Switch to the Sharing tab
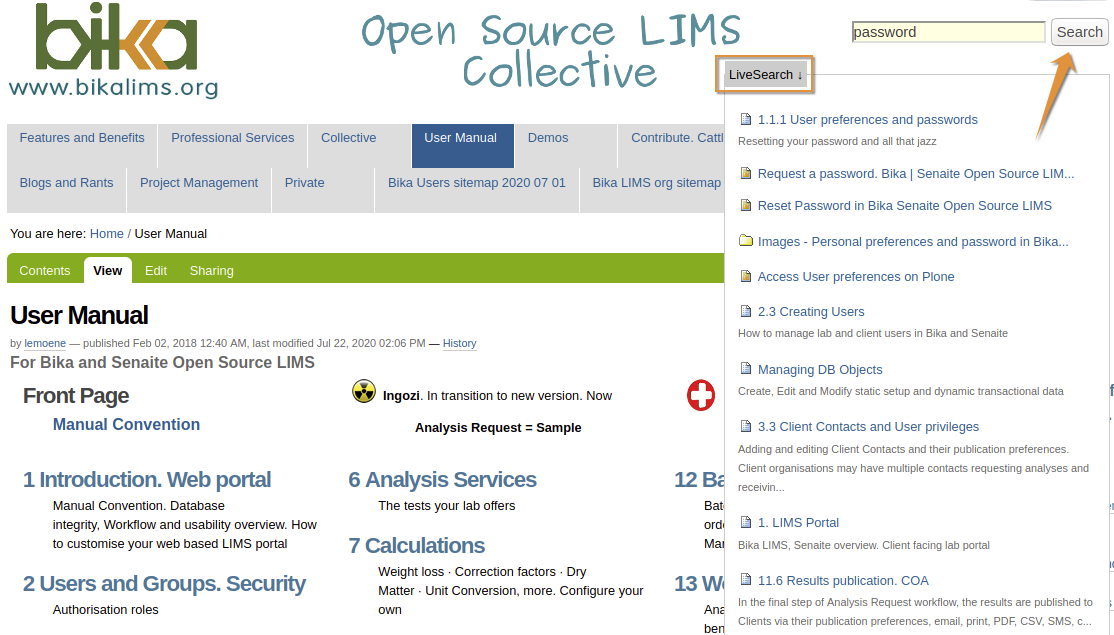Screen dimensions: 1114x635 point(211,270)
